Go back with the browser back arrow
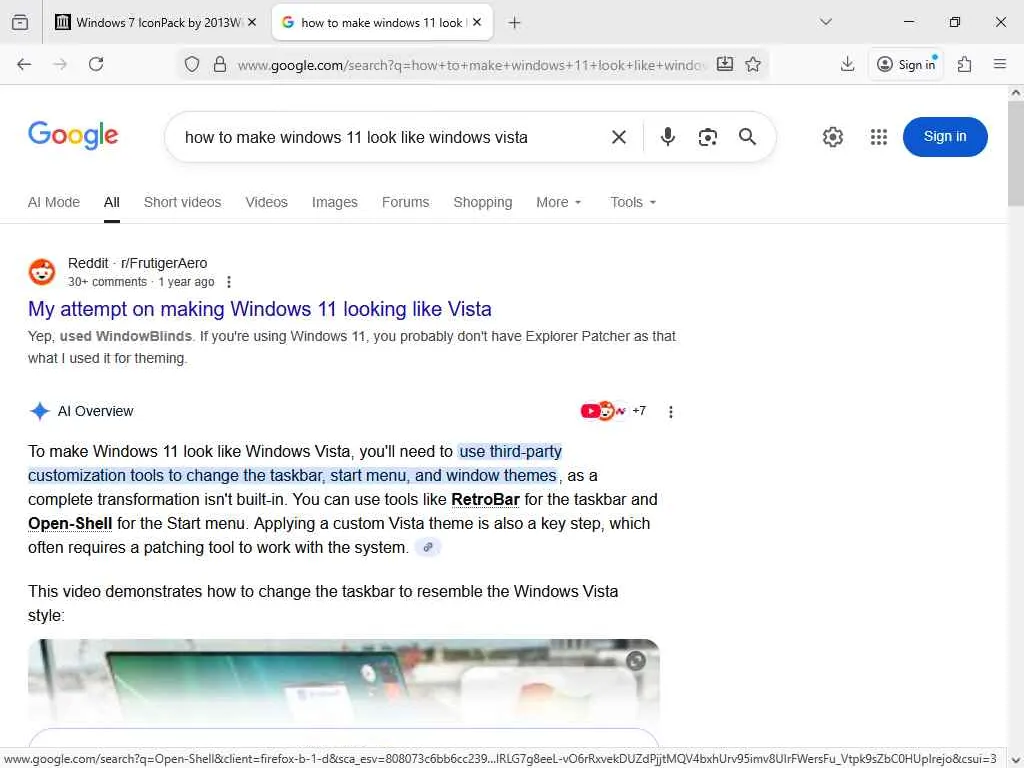The width and height of the screenshot is (1024, 768). 24,64
